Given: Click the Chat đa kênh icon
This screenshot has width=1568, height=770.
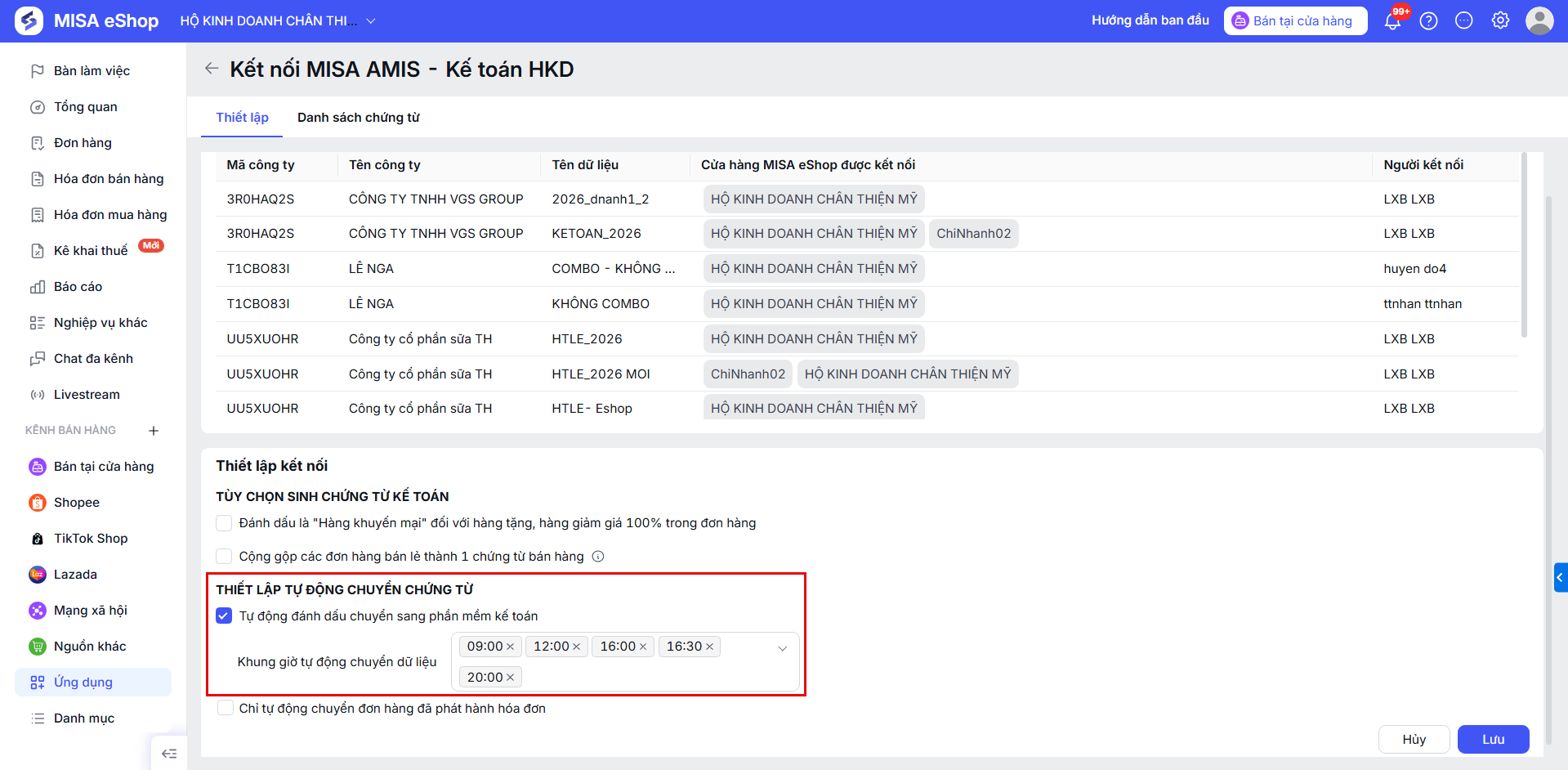Looking at the screenshot, I should coord(38,359).
